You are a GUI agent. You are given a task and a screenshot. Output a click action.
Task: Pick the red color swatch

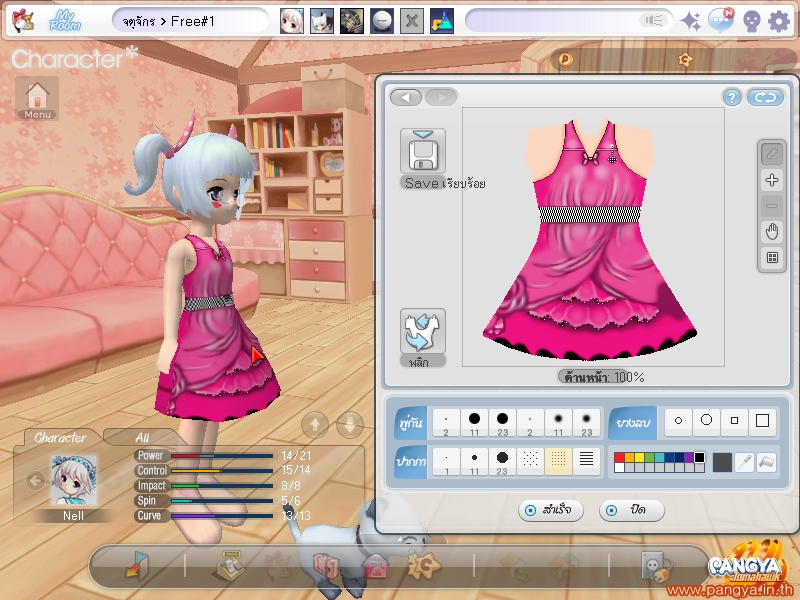[x=619, y=458]
